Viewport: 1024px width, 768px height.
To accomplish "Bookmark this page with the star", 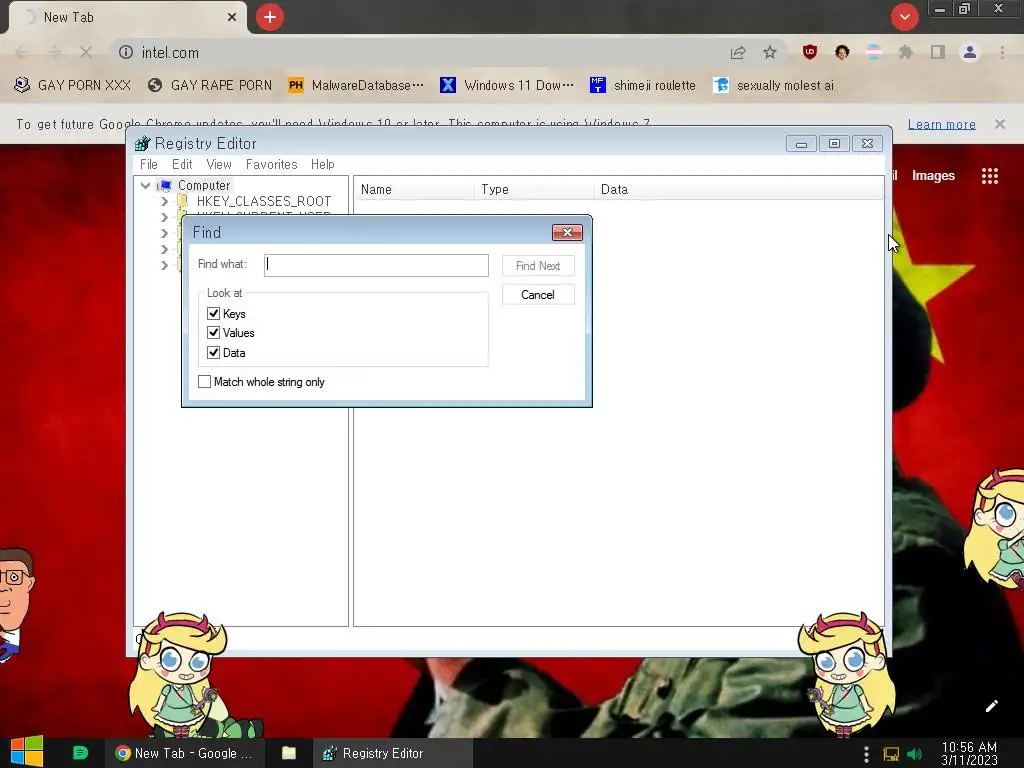I will click(x=770, y=52).
